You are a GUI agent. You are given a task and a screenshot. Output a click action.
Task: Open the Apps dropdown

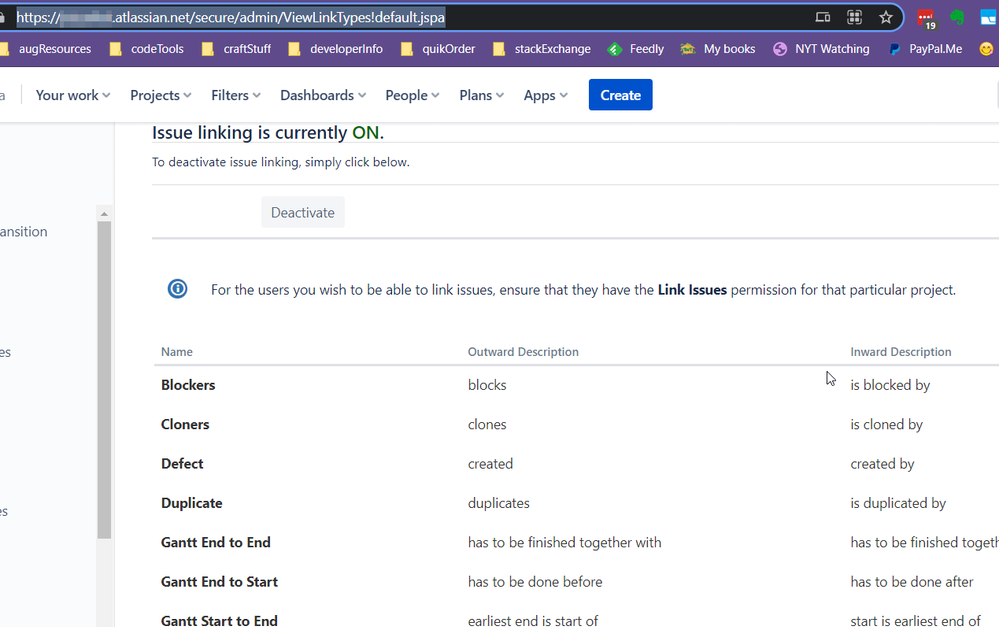tap(544, 95)
